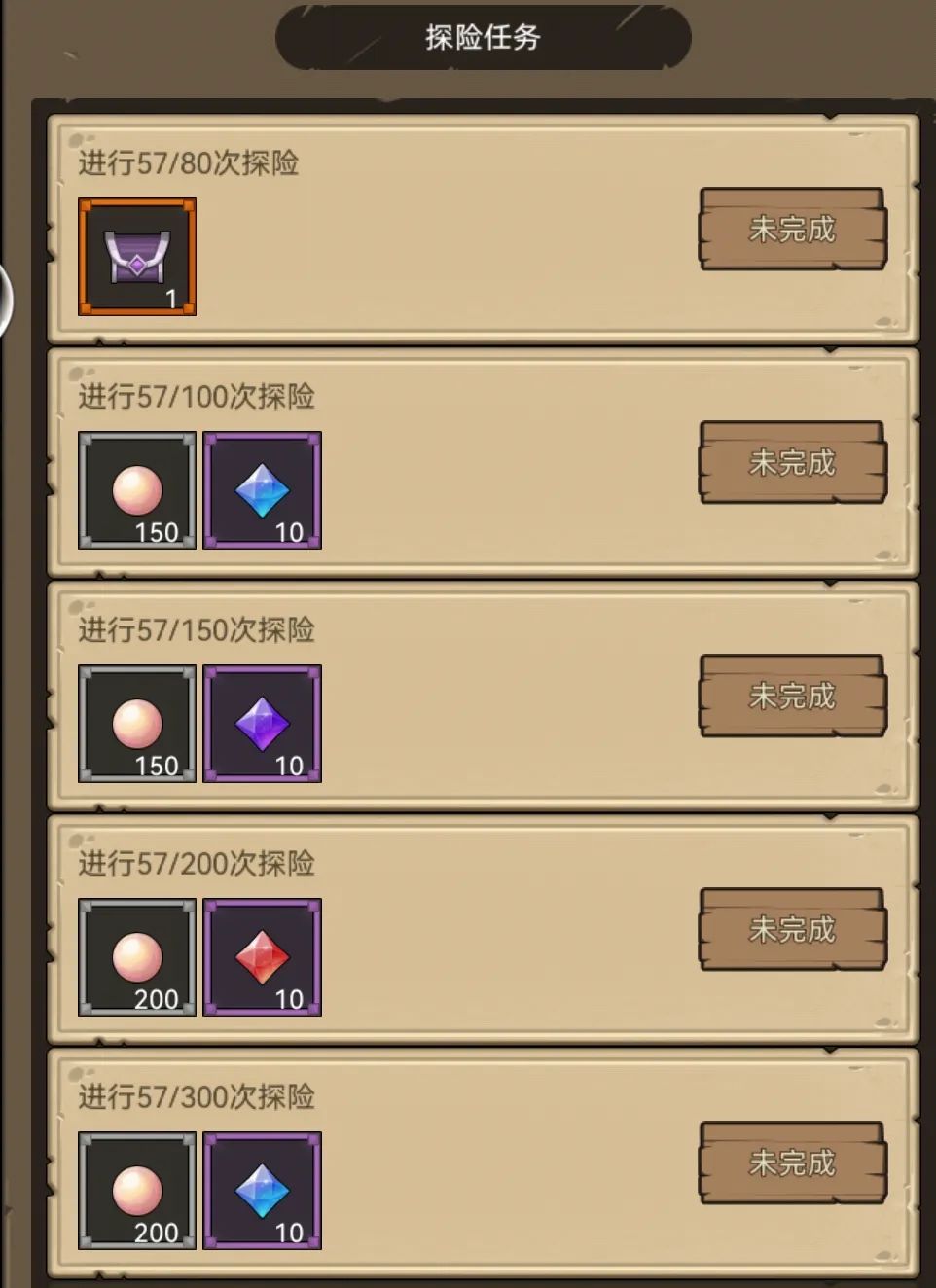
Task: Select the pearl reward in 300次探险 task
Action: point(137,1191)
